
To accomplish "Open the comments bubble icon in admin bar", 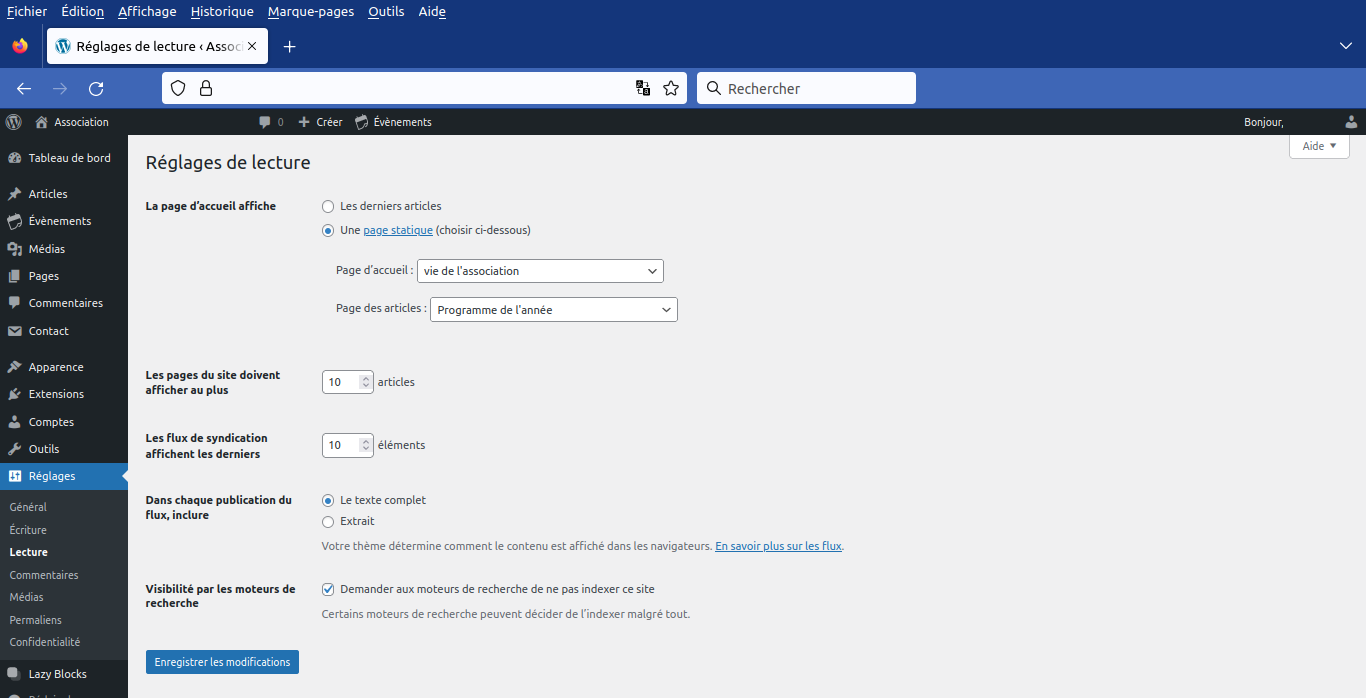I will pyautogui.click(x=265, y=122).
